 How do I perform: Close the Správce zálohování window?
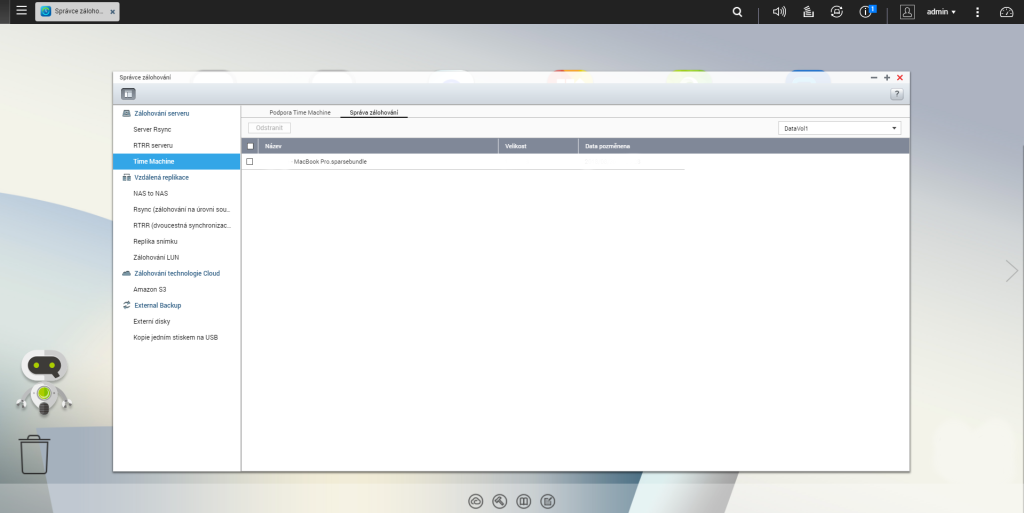(x=900, y=78)
